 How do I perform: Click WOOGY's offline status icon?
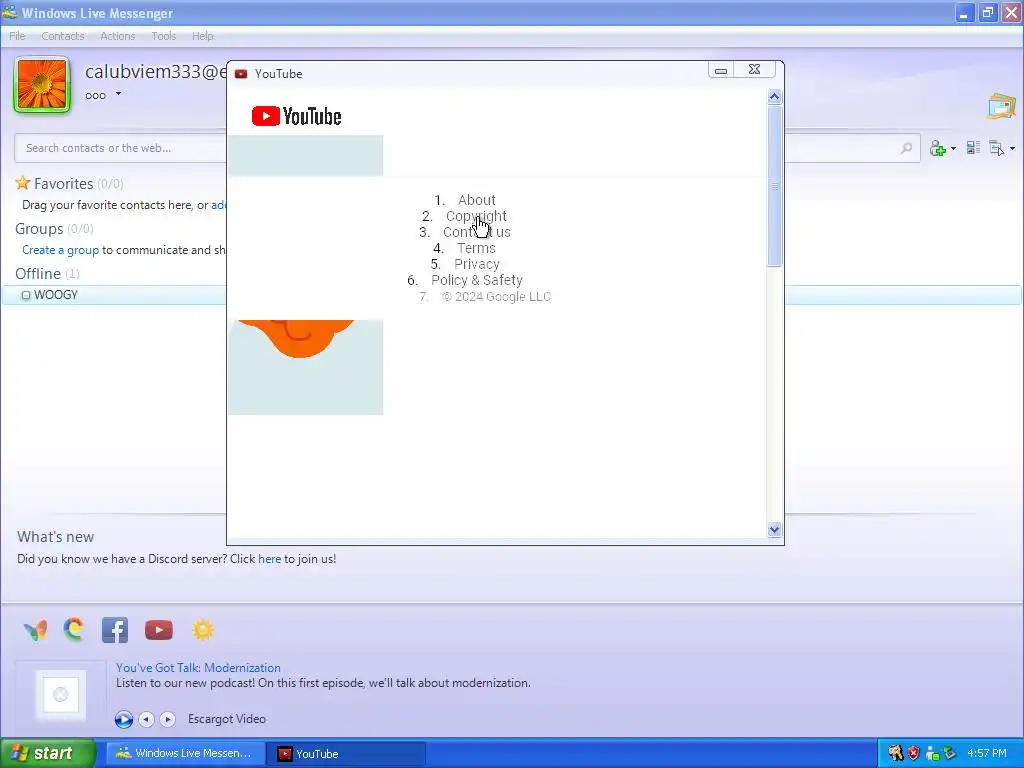coord(26,295)
